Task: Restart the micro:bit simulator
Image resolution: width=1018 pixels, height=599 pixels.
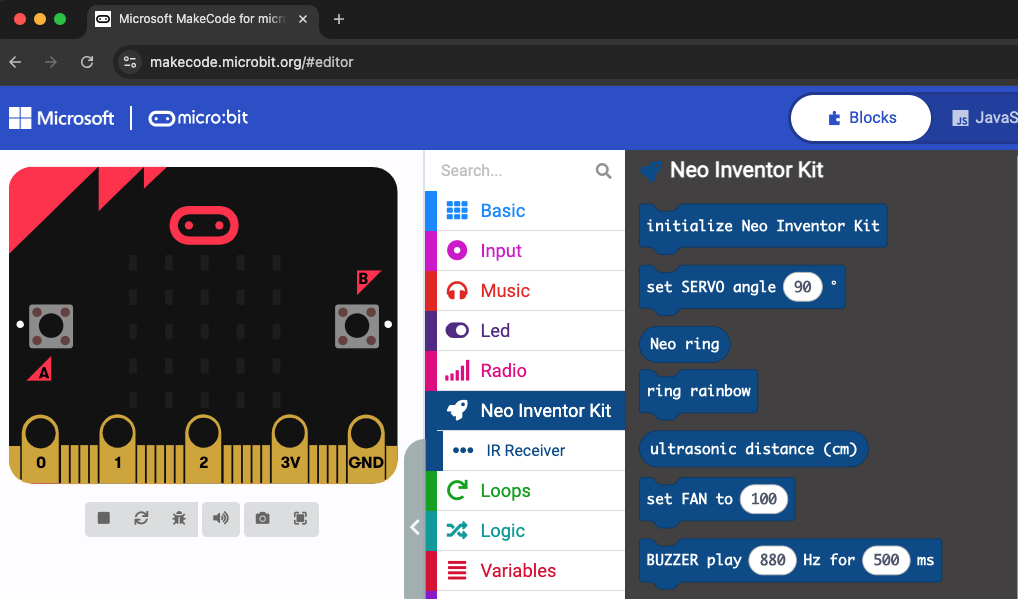Action: [141, 519]
